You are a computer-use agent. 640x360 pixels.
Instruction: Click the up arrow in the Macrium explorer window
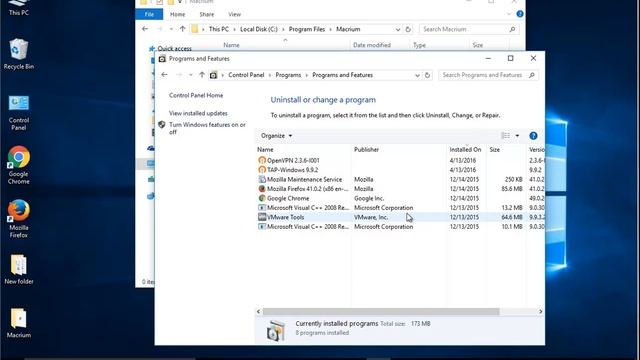[182, 29]
